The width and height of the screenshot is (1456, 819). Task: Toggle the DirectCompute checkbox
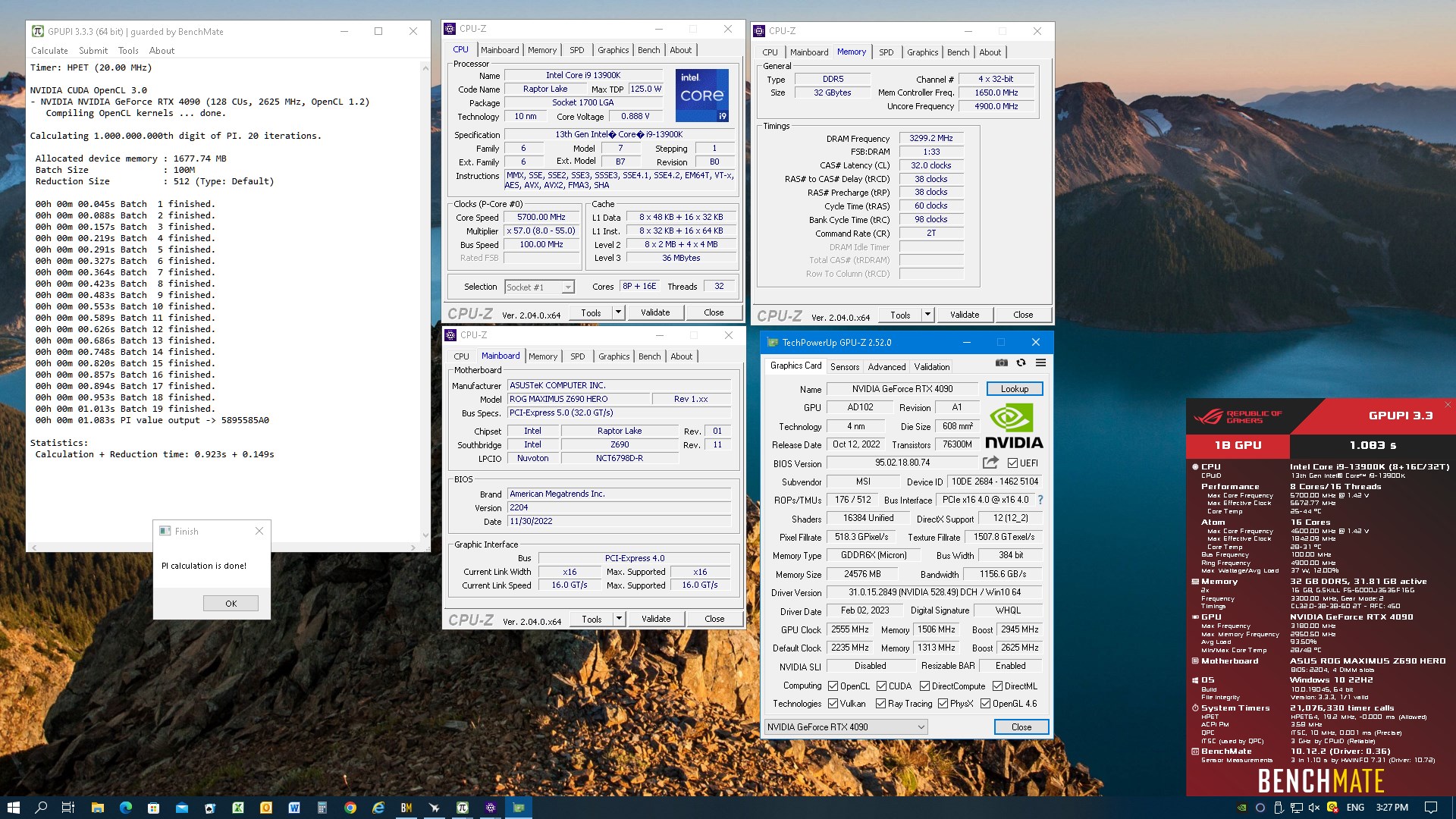click(924, 686)
